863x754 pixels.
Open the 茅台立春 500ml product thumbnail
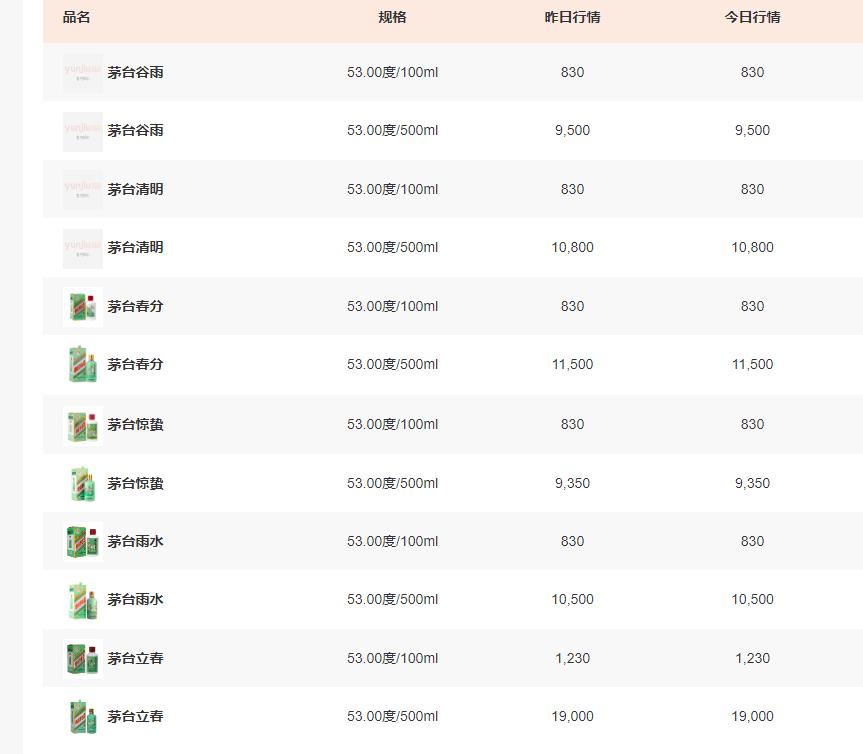click(x=83, y=717)
